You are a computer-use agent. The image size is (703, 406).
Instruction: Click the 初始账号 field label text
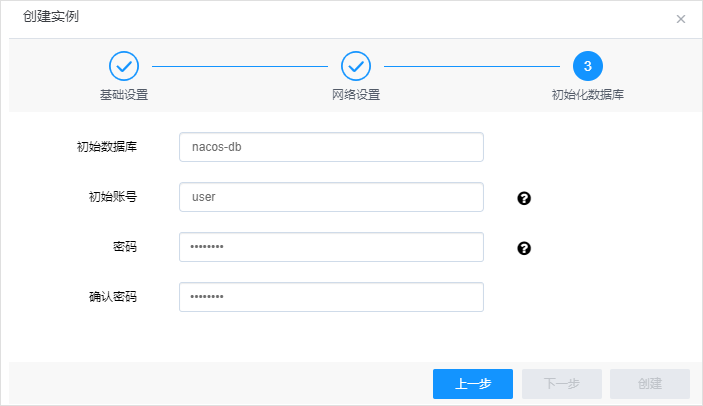point(113,197)
